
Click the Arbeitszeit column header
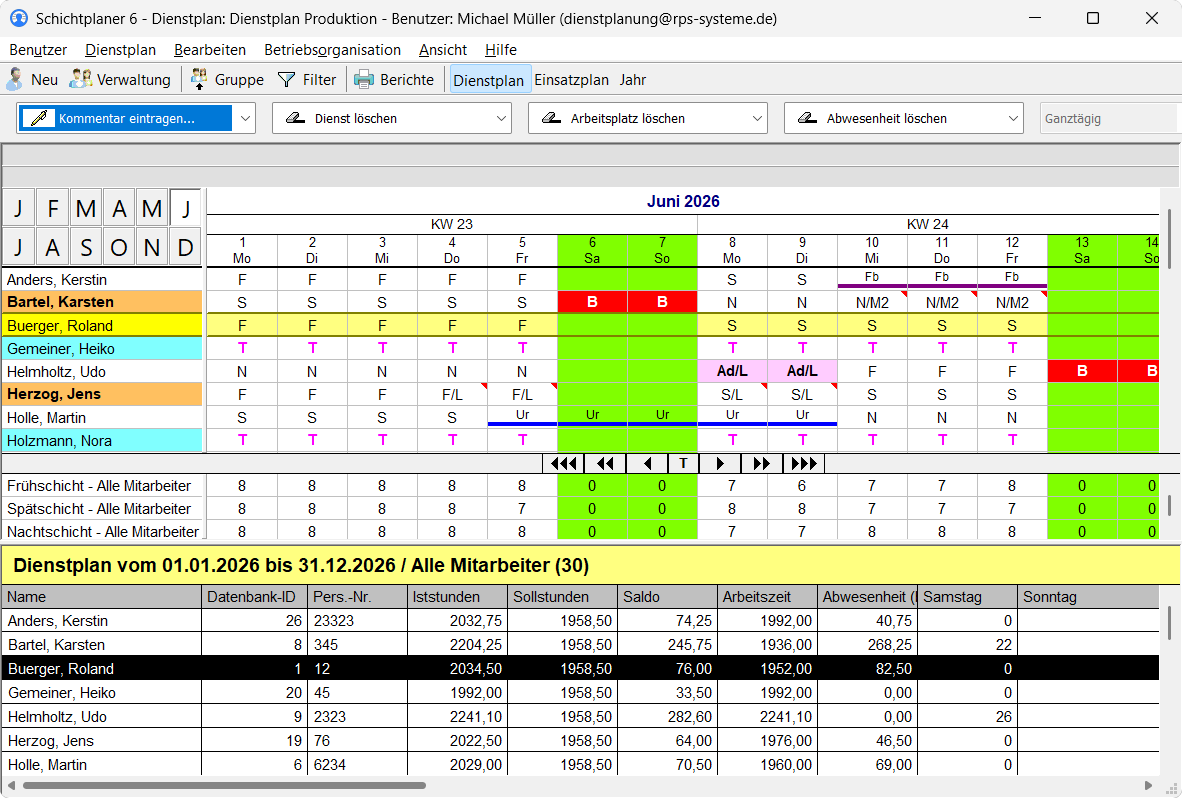point(767,597)
